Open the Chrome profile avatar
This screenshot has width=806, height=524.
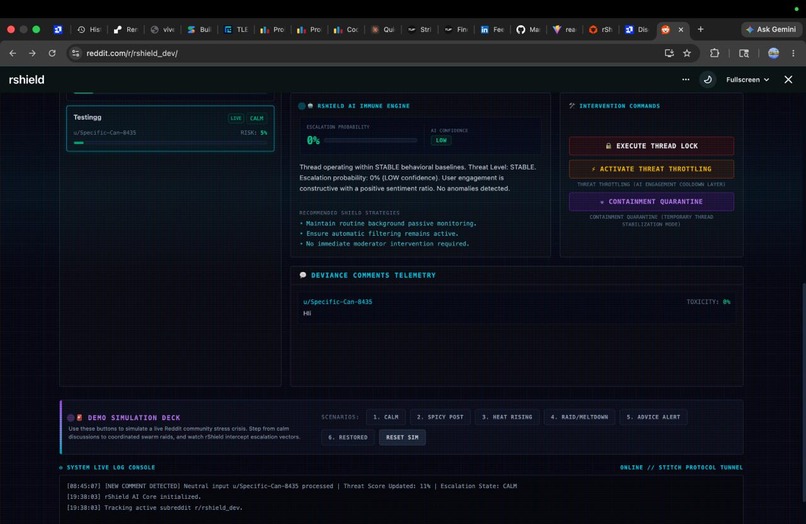pyautogui.click(x=773, y=53)
